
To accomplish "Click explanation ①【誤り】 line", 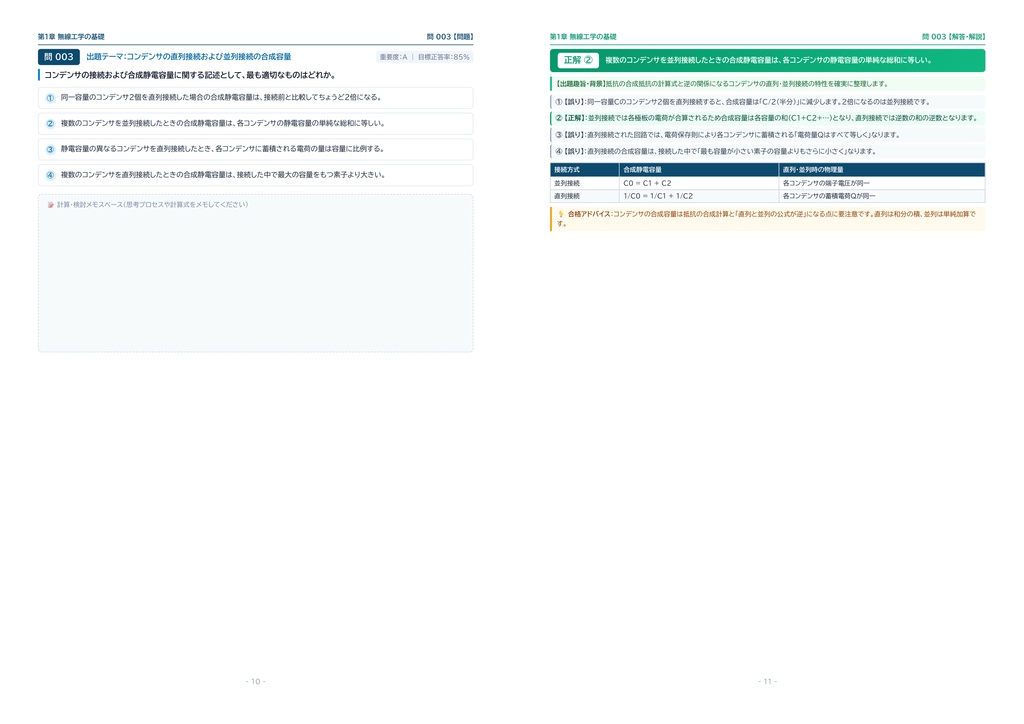I will pos(767,102).
